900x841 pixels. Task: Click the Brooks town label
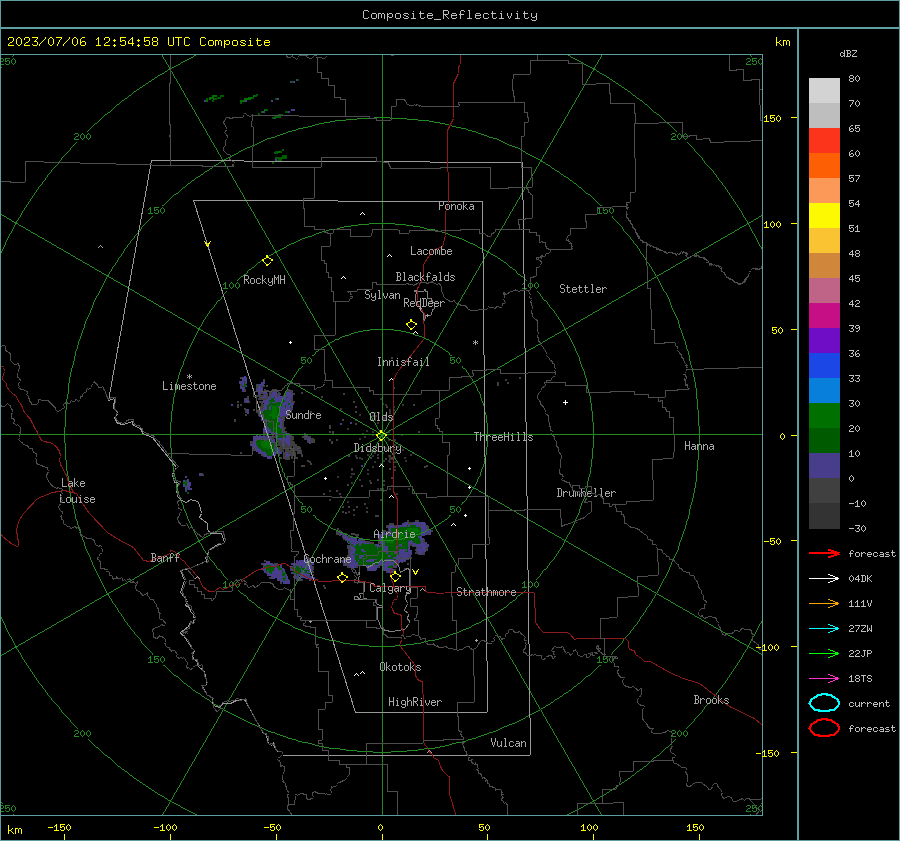pyautogui.click(x=711, y=700)
